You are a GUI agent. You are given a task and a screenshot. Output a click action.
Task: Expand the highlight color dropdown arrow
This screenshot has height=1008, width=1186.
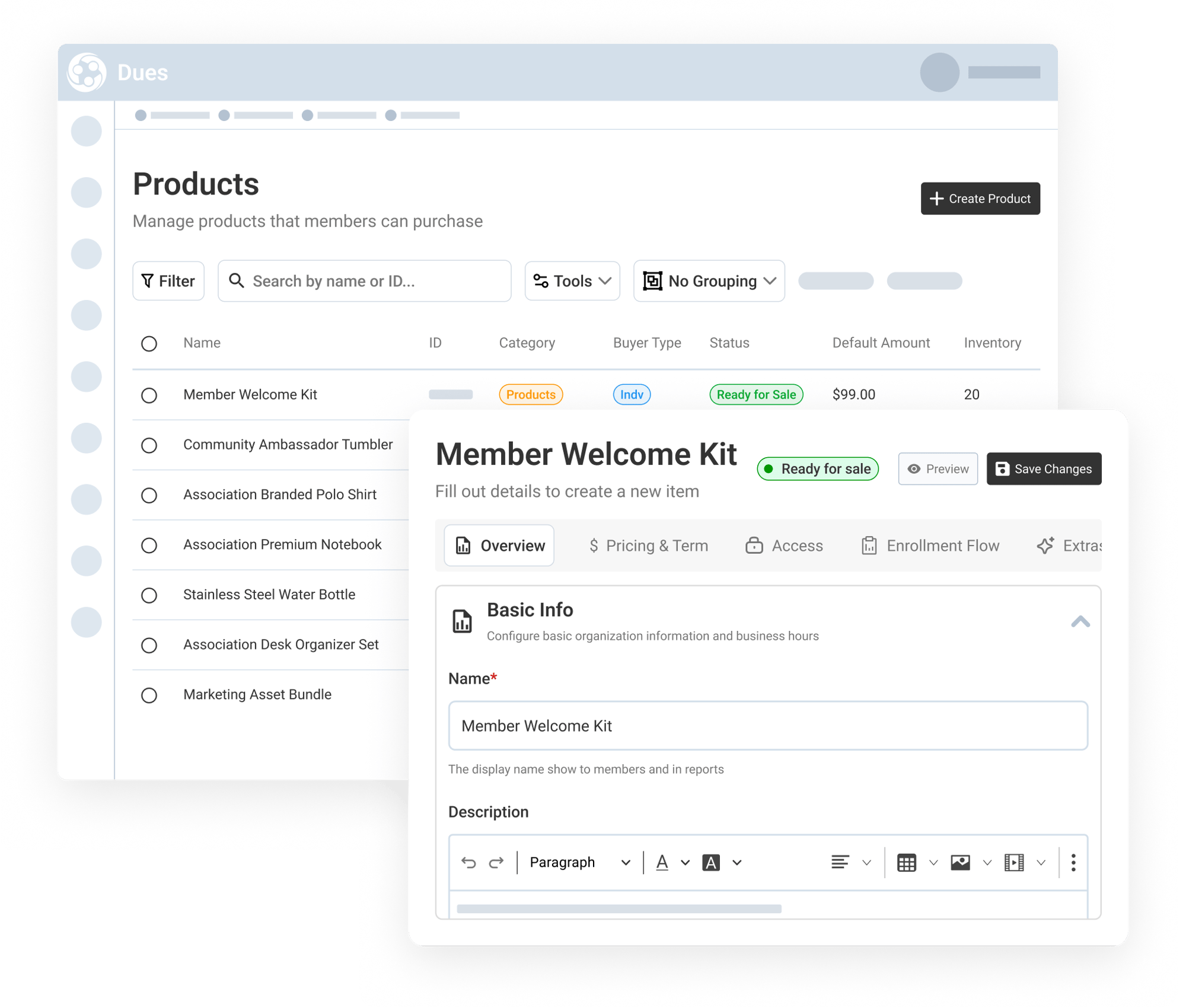737,863
